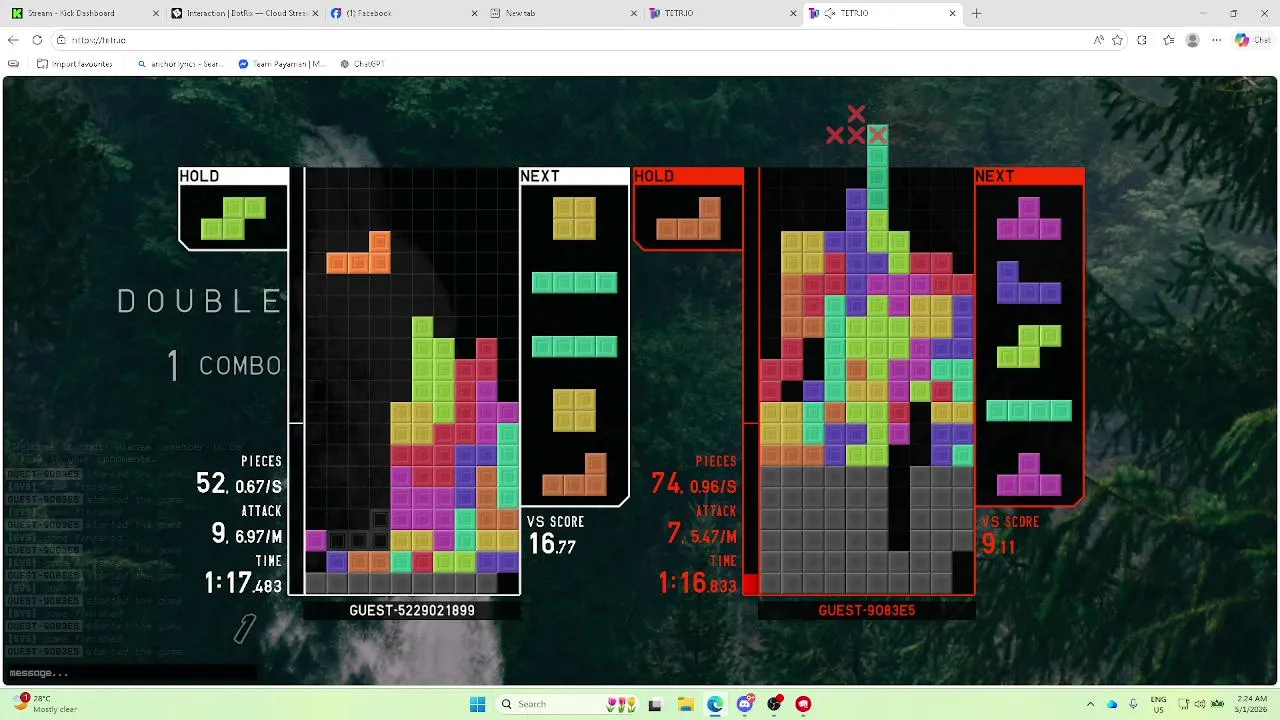The height and width of the screenshot is (720, 1280).
Task: Click the microphone tray icon
Action: pos(1134,704)
